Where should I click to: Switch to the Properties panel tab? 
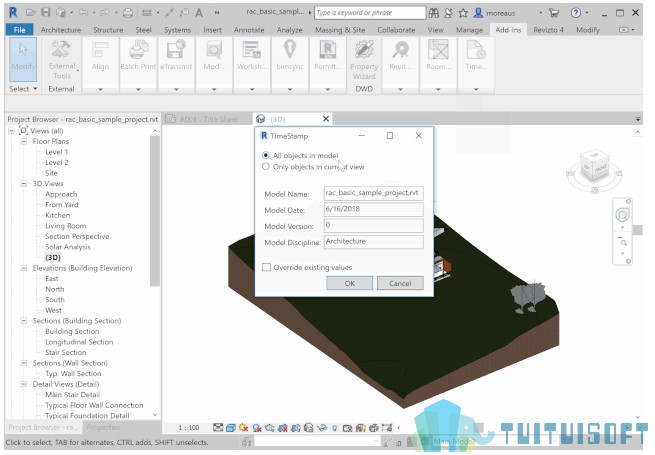[103, 427]
